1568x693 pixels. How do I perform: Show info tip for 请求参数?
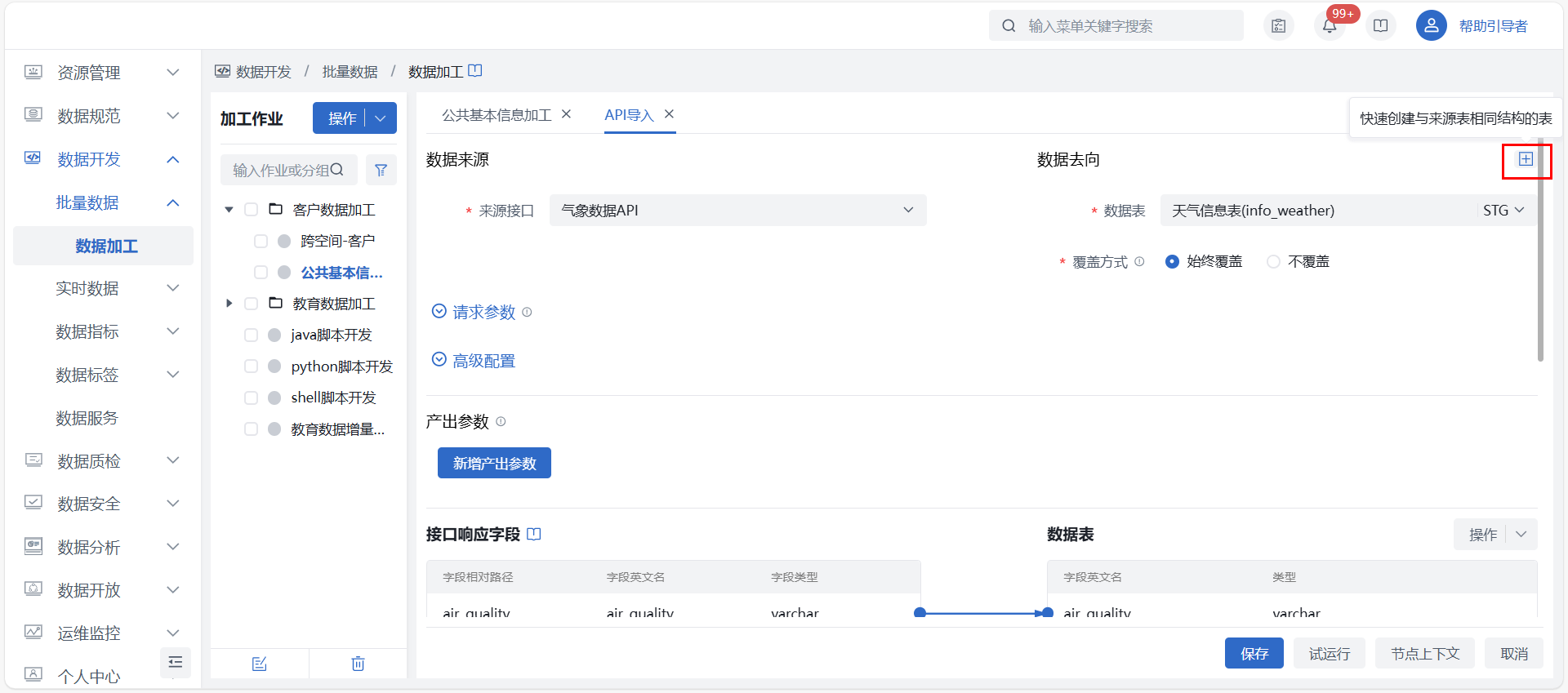point(527,312)
